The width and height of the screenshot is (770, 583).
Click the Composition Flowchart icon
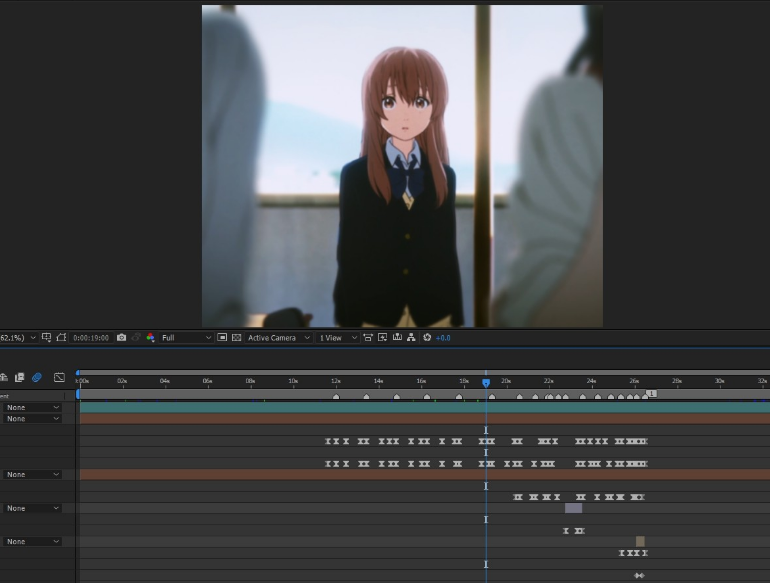tap(410, 338)
